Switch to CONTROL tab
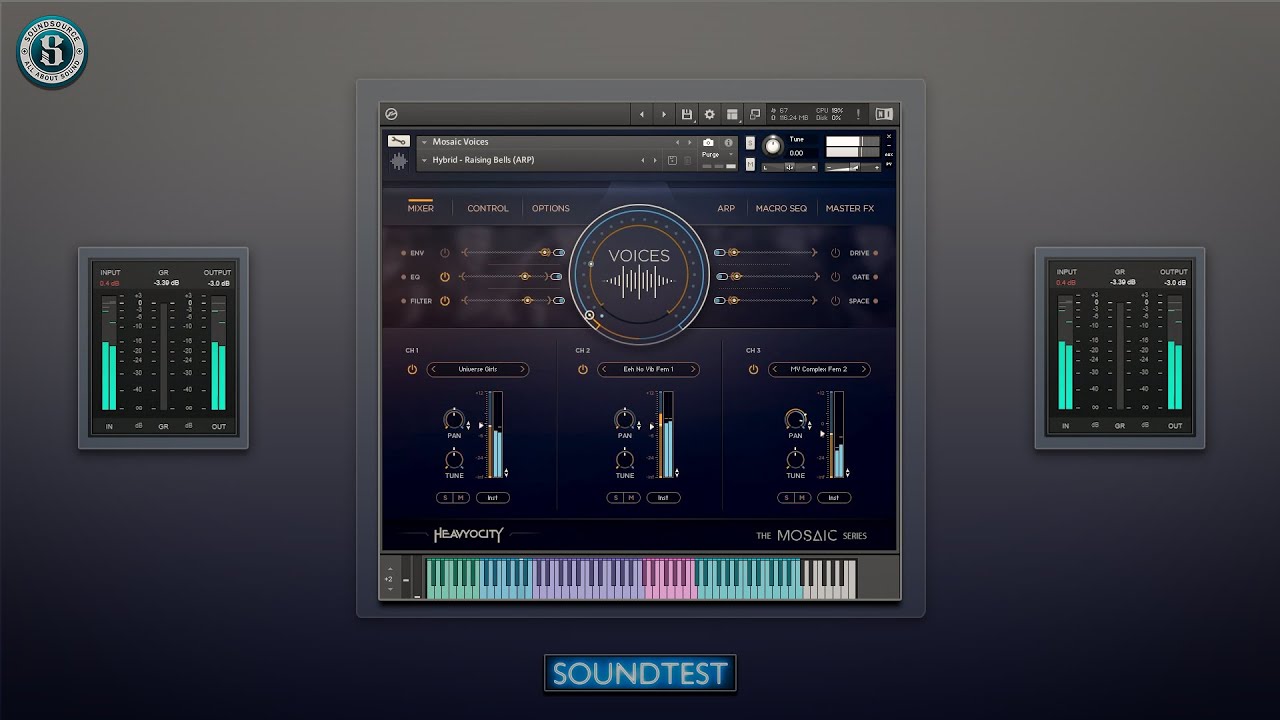Screen dimensions: 1280x720 tap(488, 208)
